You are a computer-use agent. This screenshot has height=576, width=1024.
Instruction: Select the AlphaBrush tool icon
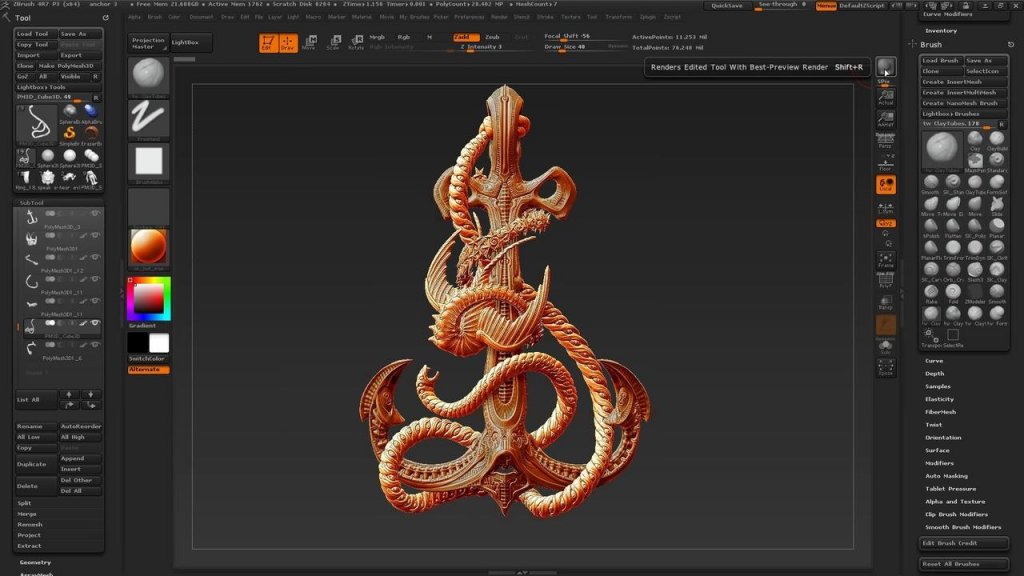point(91,114)
